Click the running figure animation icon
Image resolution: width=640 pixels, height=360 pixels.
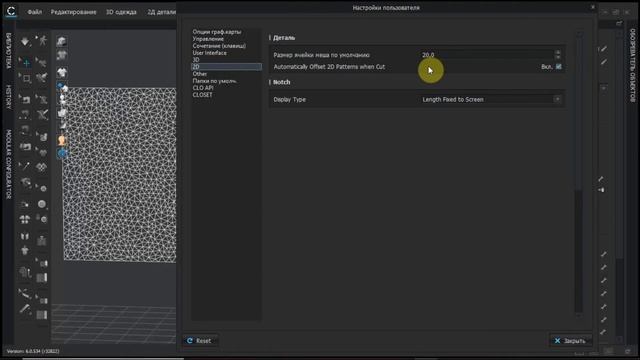42,40
